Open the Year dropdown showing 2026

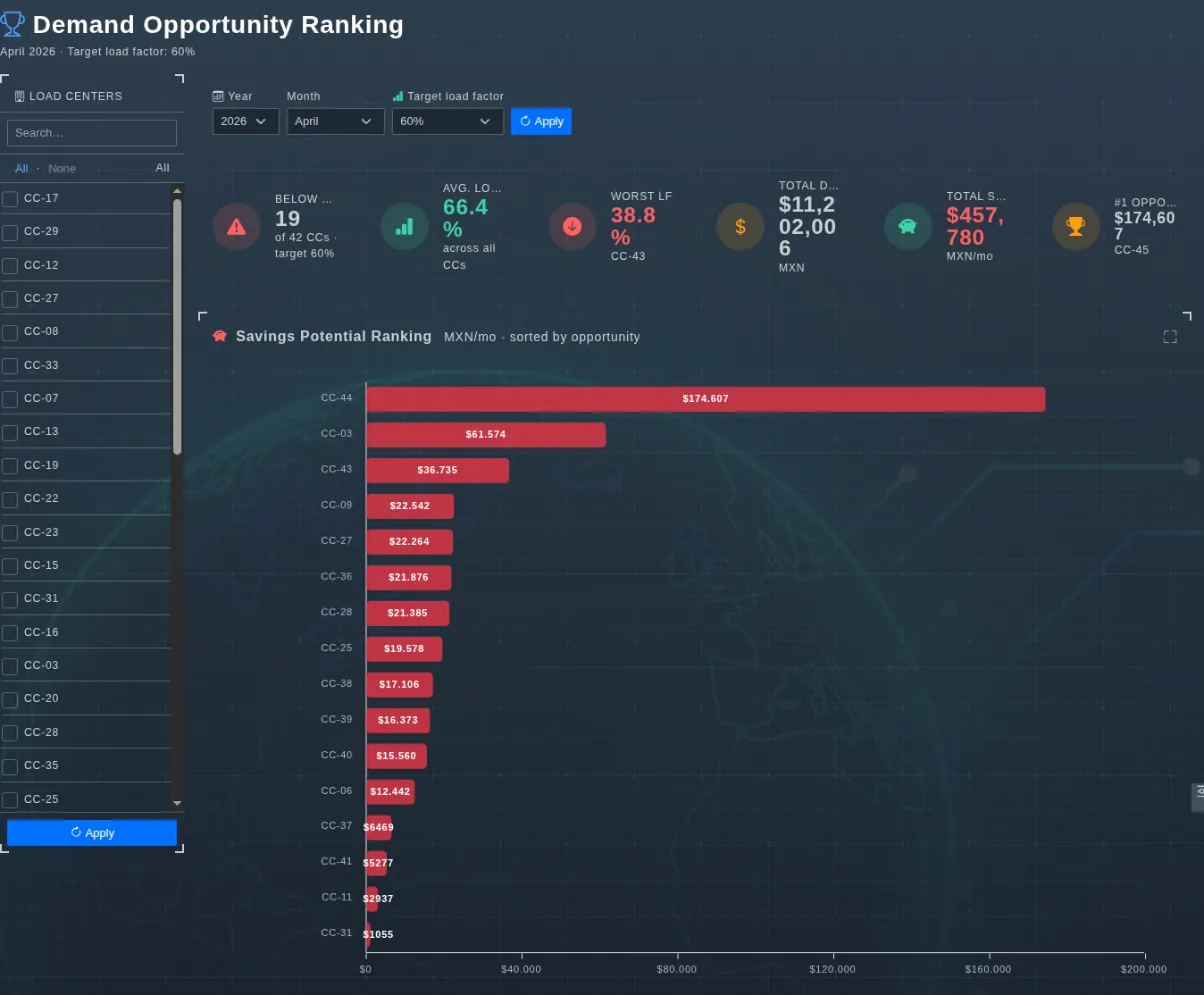click(x=246, y=121)
